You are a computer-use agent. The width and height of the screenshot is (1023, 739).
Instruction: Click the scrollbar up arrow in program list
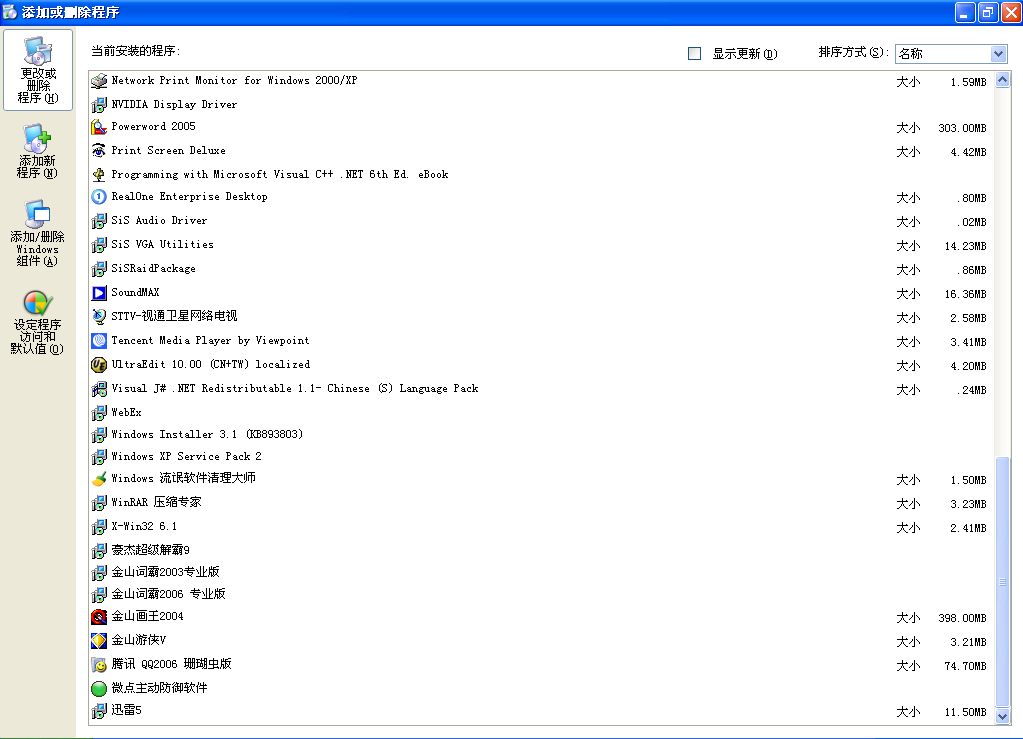[1003, 80]
